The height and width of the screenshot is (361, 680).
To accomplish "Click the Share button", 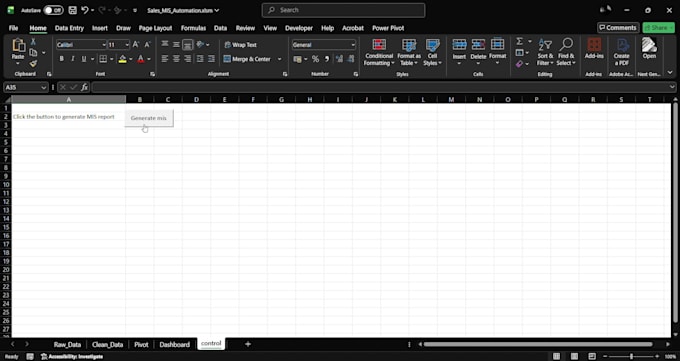I will pyautogui.click(x=658, y=28).
